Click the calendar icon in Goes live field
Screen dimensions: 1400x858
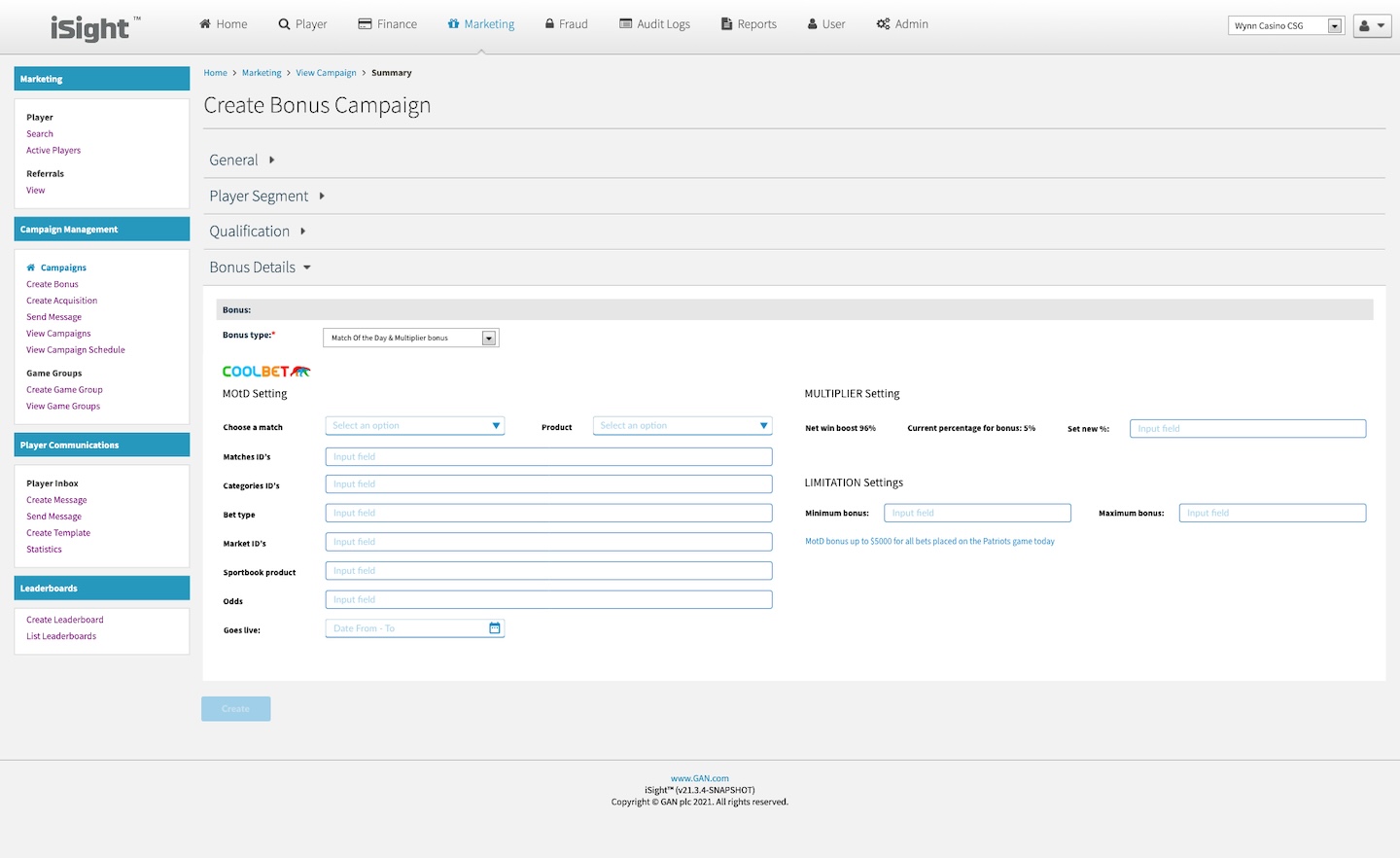coord(495,628)
